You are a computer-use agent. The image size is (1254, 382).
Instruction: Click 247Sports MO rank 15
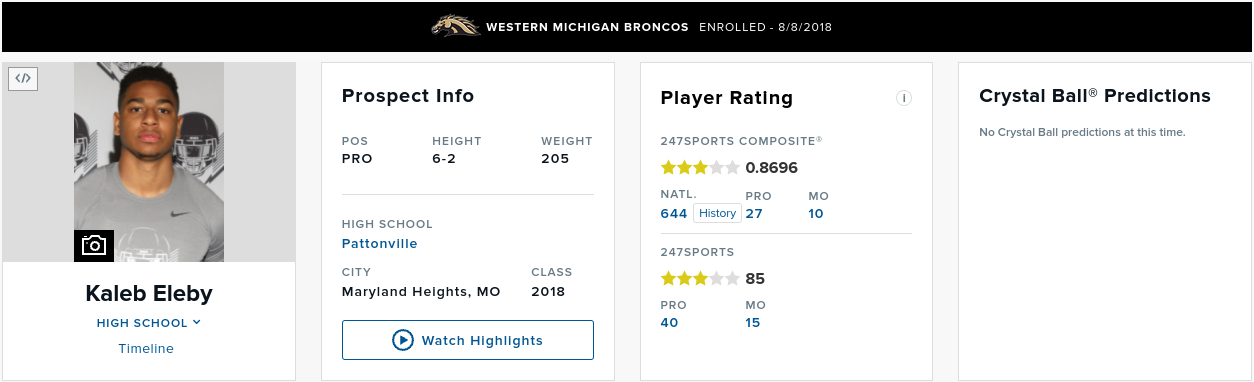click(x=753, y=322)
